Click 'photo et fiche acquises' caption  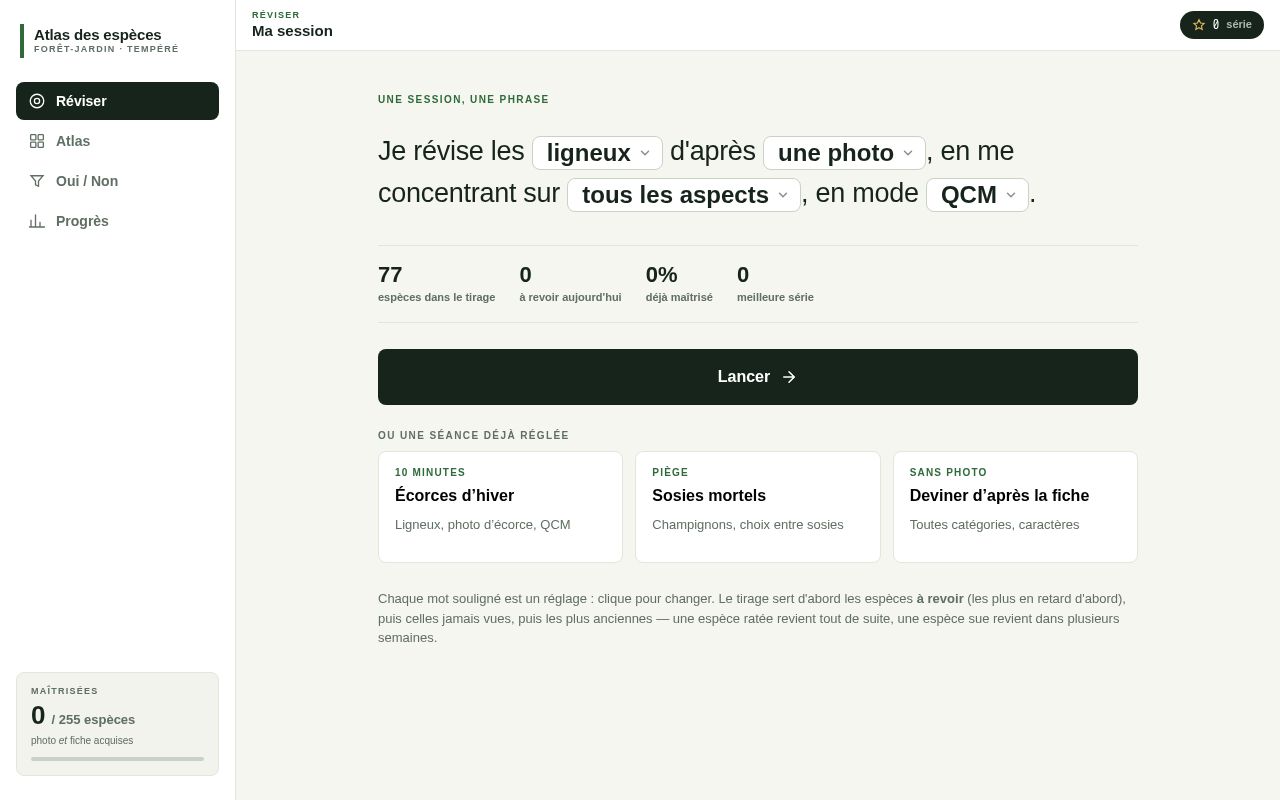[82, 741]
